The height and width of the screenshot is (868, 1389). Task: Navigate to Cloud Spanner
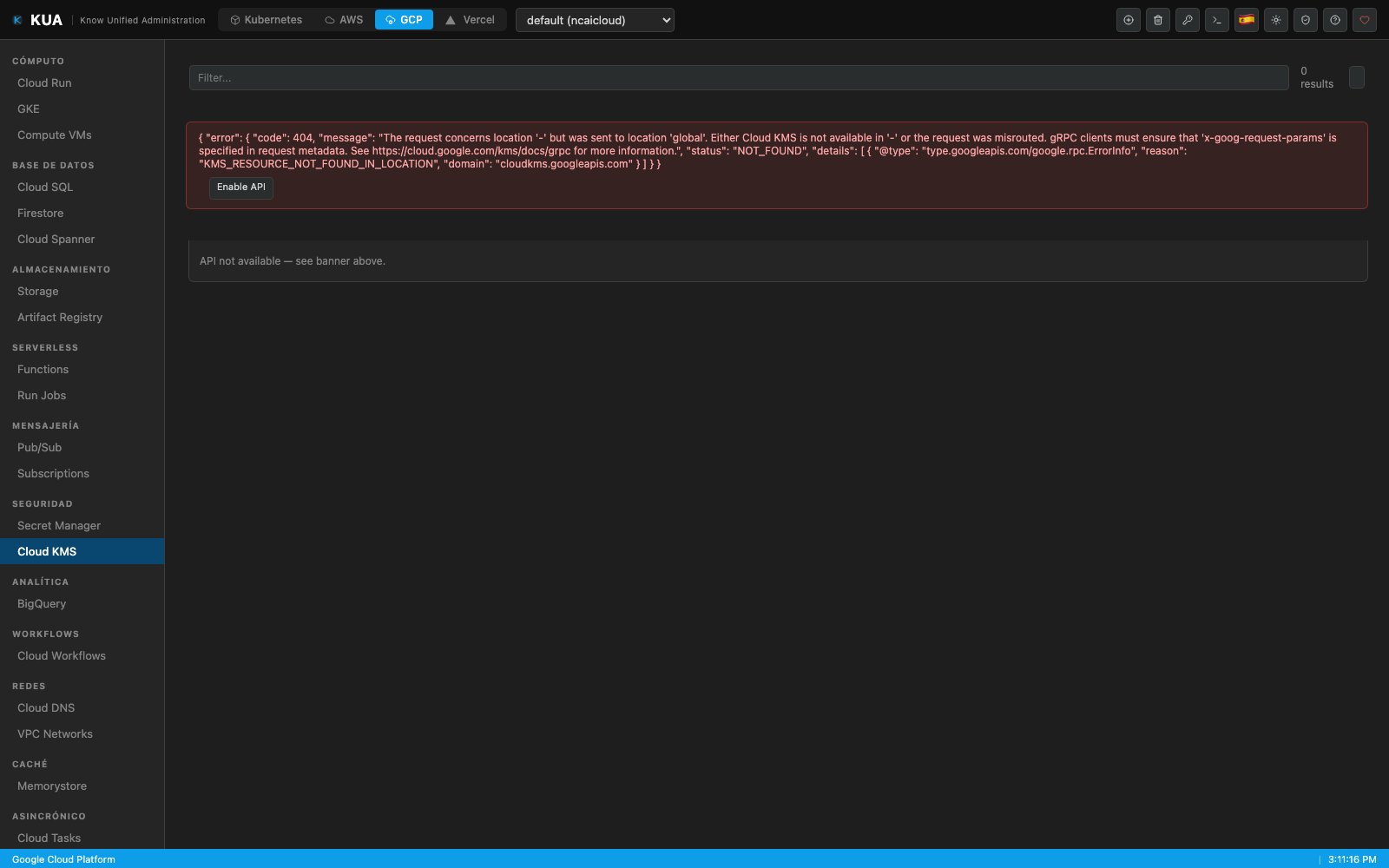pyautogui.click(x=82, y=240)
